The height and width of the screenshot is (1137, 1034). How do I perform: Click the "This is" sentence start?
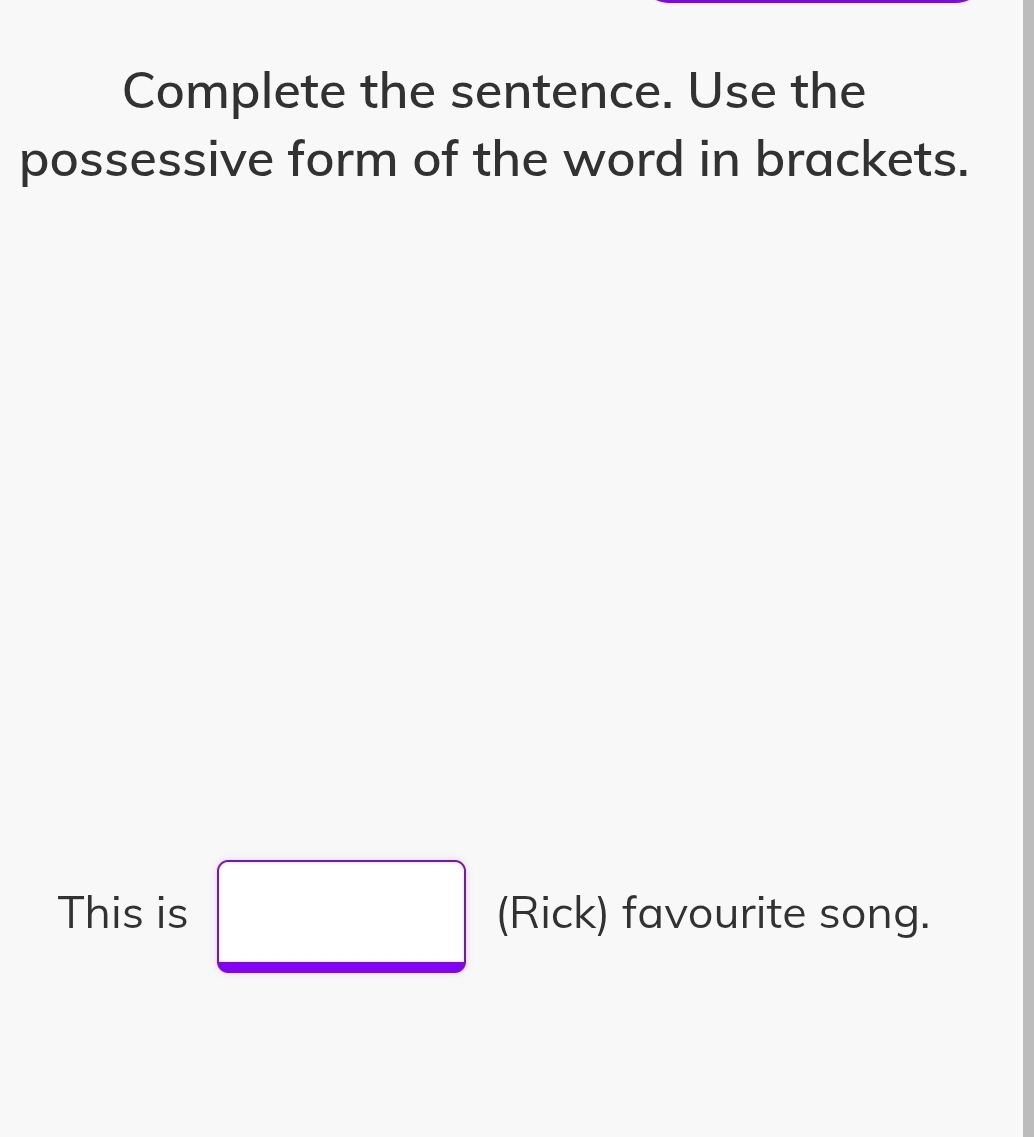point(122,913)
